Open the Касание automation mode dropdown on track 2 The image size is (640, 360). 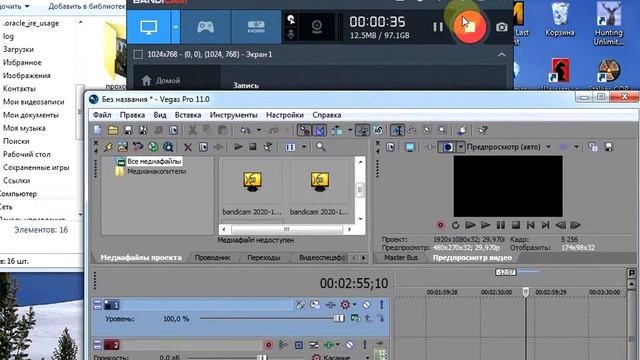[368, 357]
